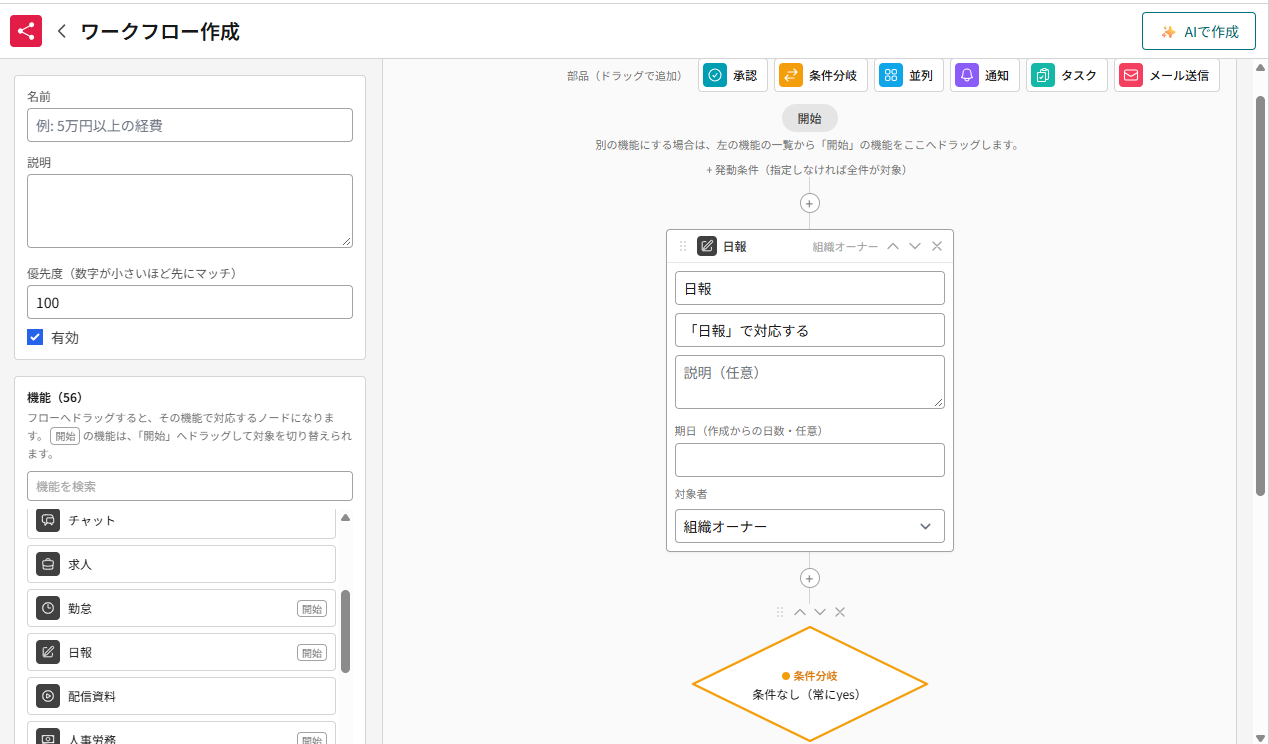Click the 開始 start node
Screen dimensions: 1269x744
click(x=810, y=118)
